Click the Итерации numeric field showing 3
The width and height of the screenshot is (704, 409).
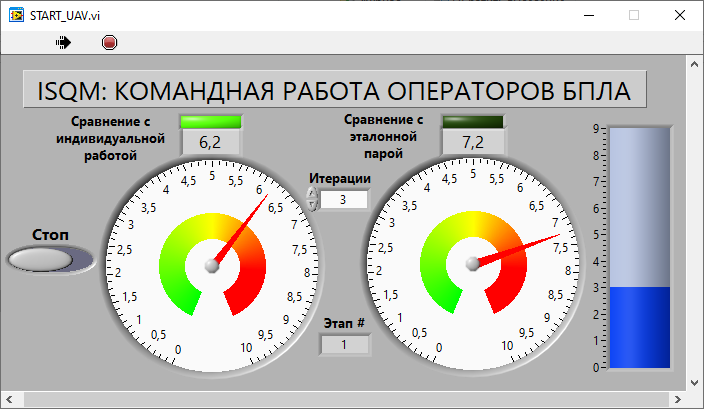(x=343, y=200)
